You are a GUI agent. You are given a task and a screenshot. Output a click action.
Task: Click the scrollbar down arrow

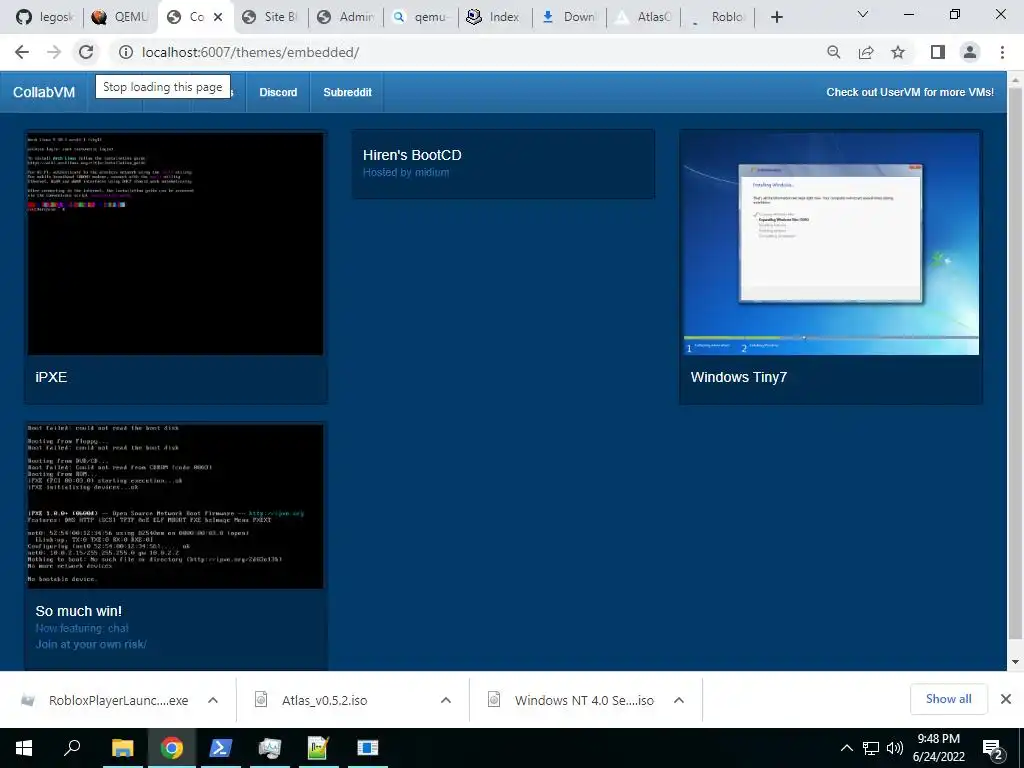pyautogui.click(x=1015, y=662)
